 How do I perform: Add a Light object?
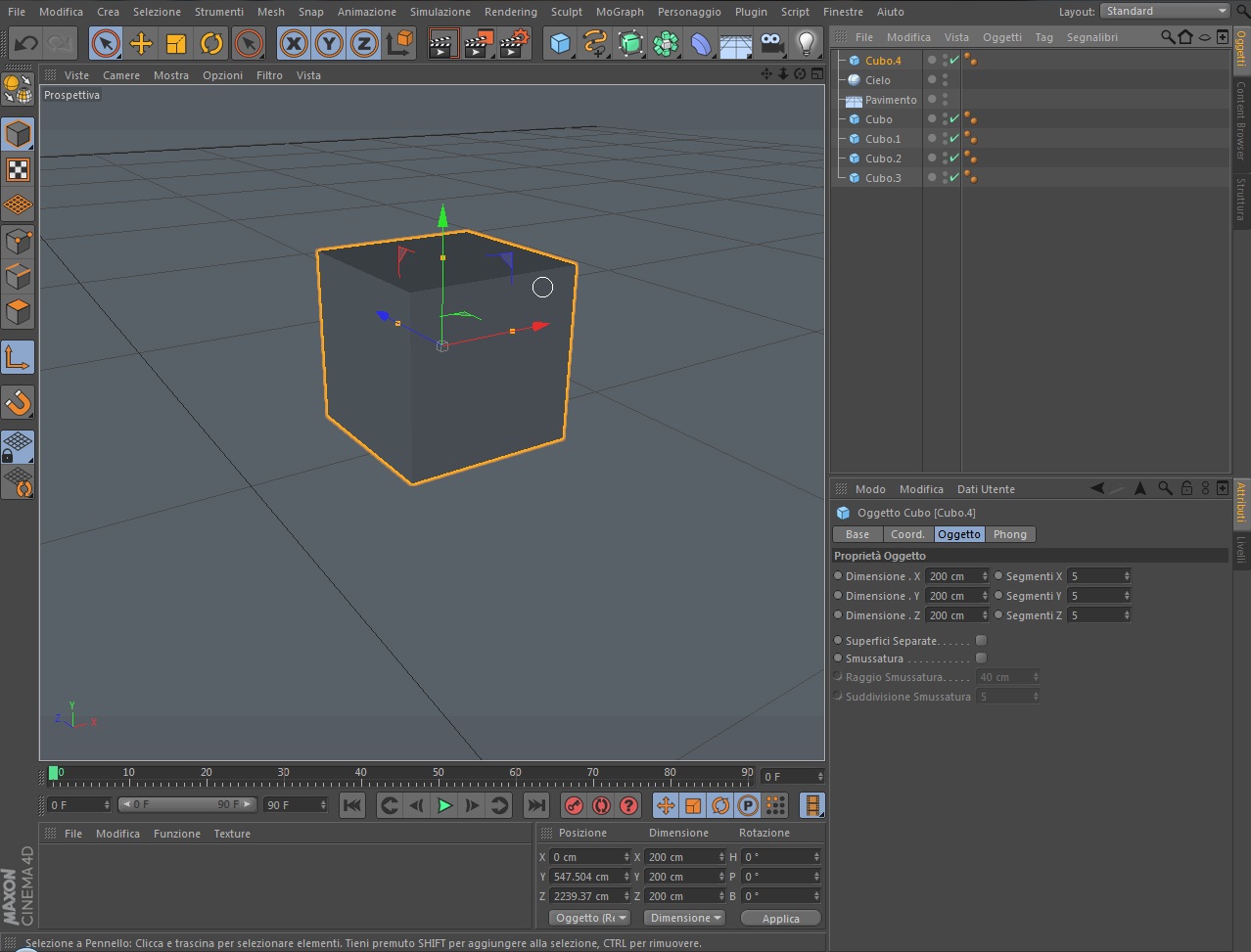(807, 43)
